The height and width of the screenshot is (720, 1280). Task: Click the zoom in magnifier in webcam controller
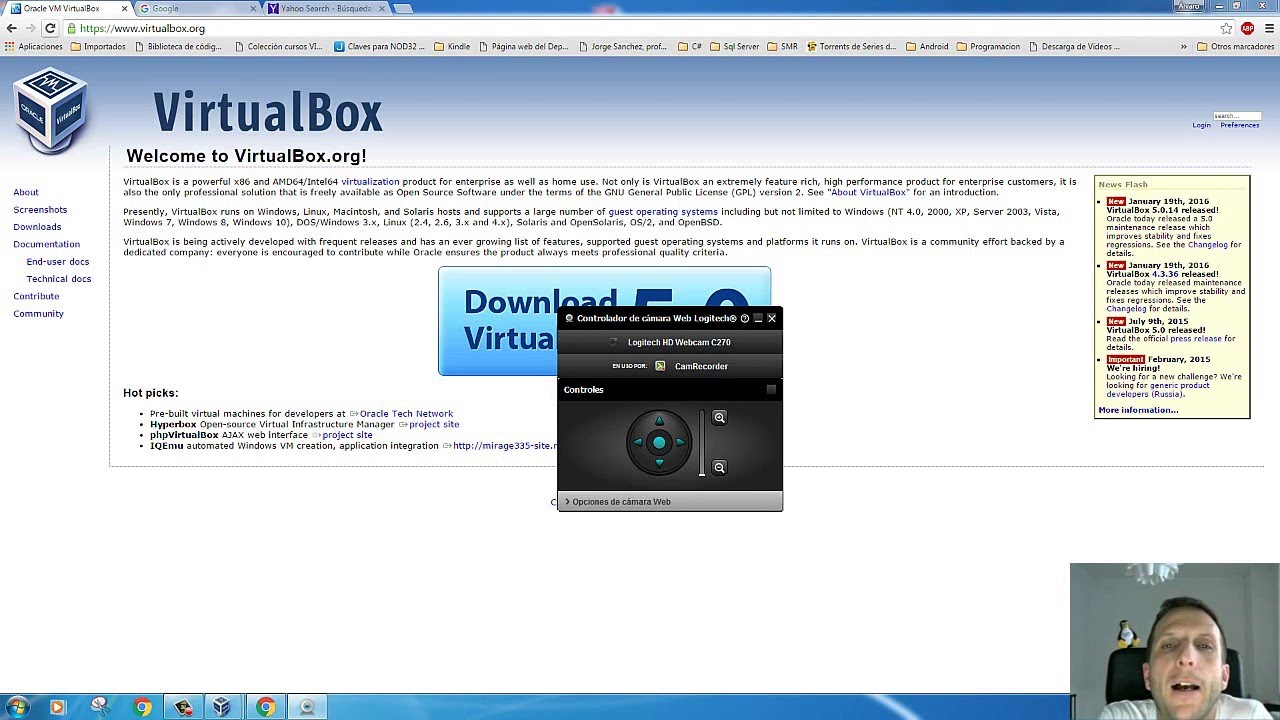click(719, 418)
